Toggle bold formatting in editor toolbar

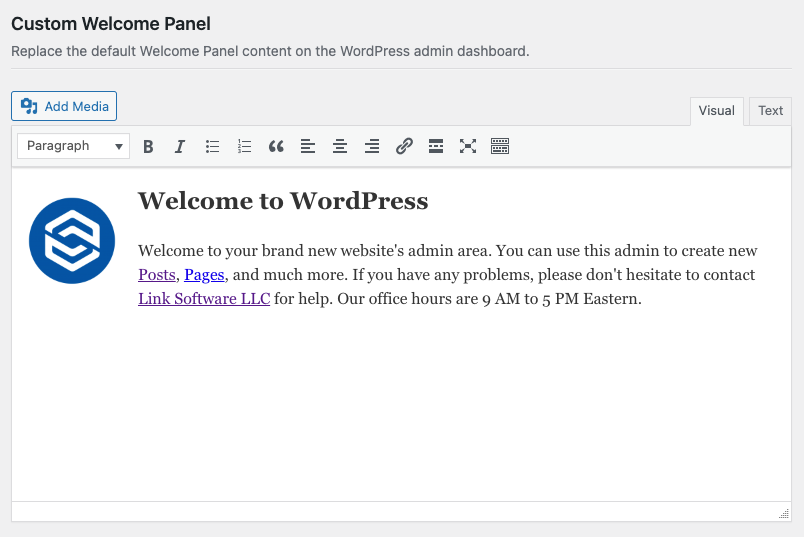click(x=148, y=147)
